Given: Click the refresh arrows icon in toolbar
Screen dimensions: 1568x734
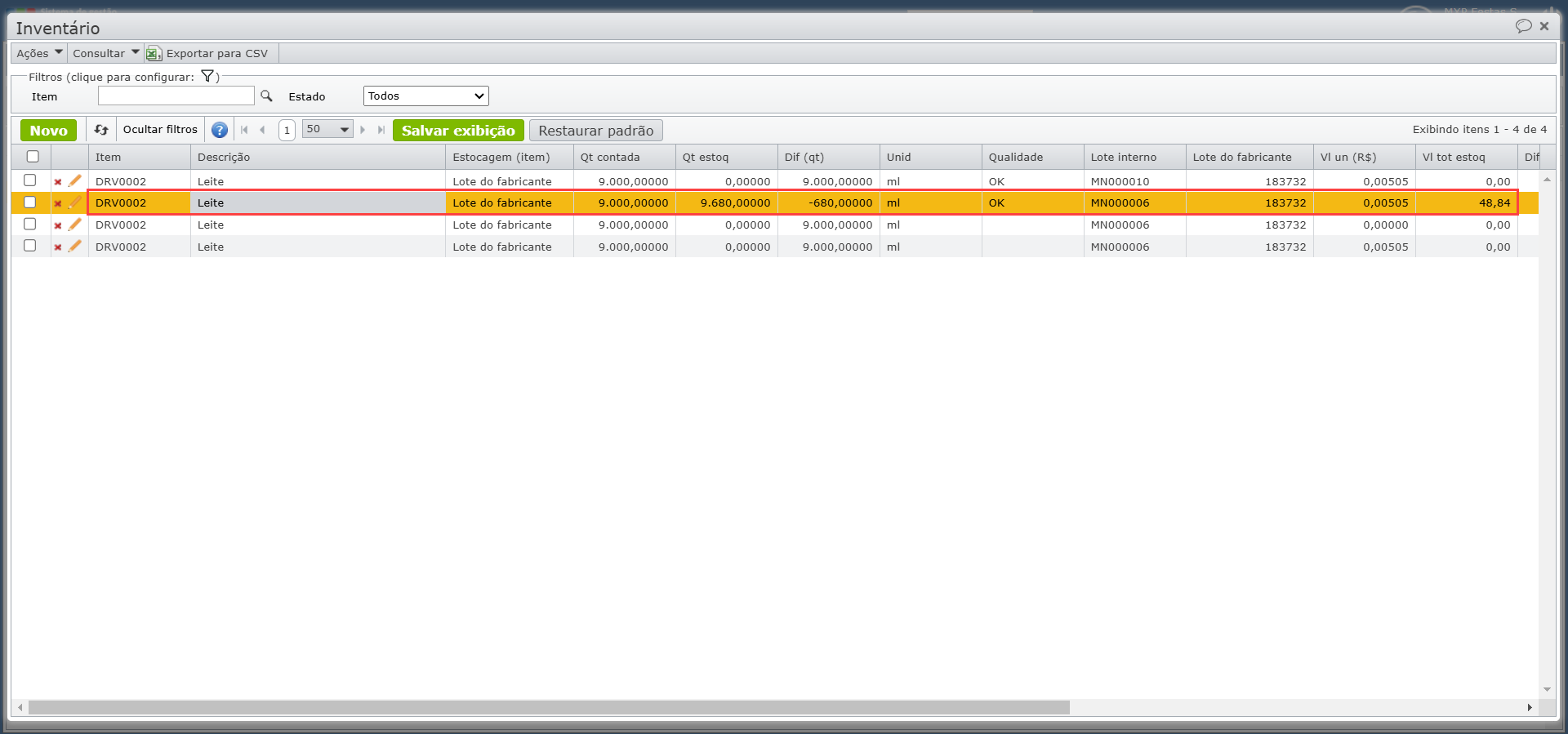Looking at the screenshot, I should coord(101,130).
